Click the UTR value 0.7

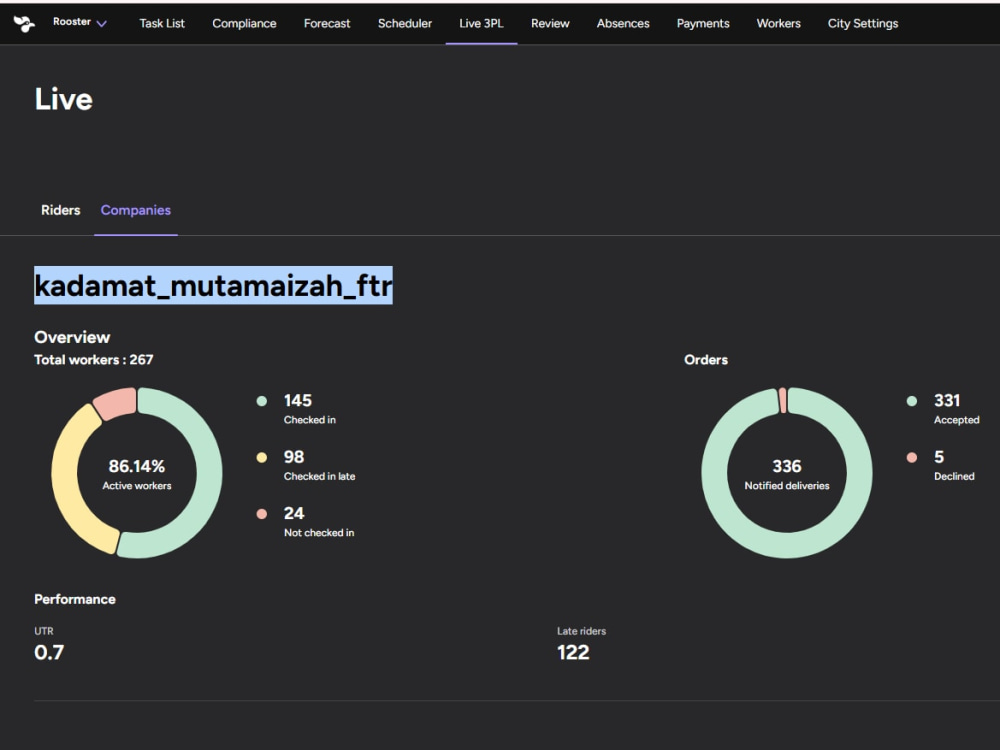(49, 652)
